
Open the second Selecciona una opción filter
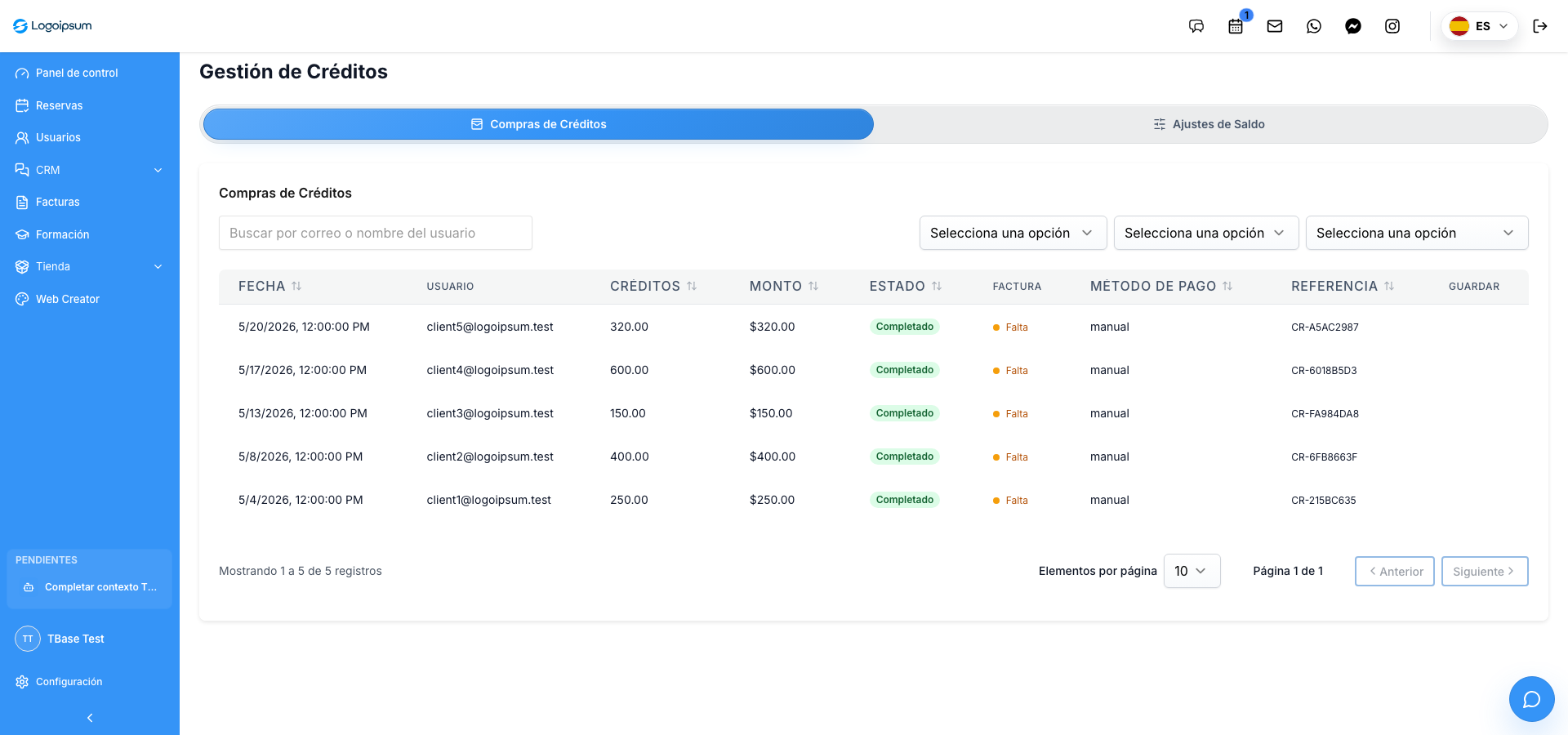(1206, 233)
